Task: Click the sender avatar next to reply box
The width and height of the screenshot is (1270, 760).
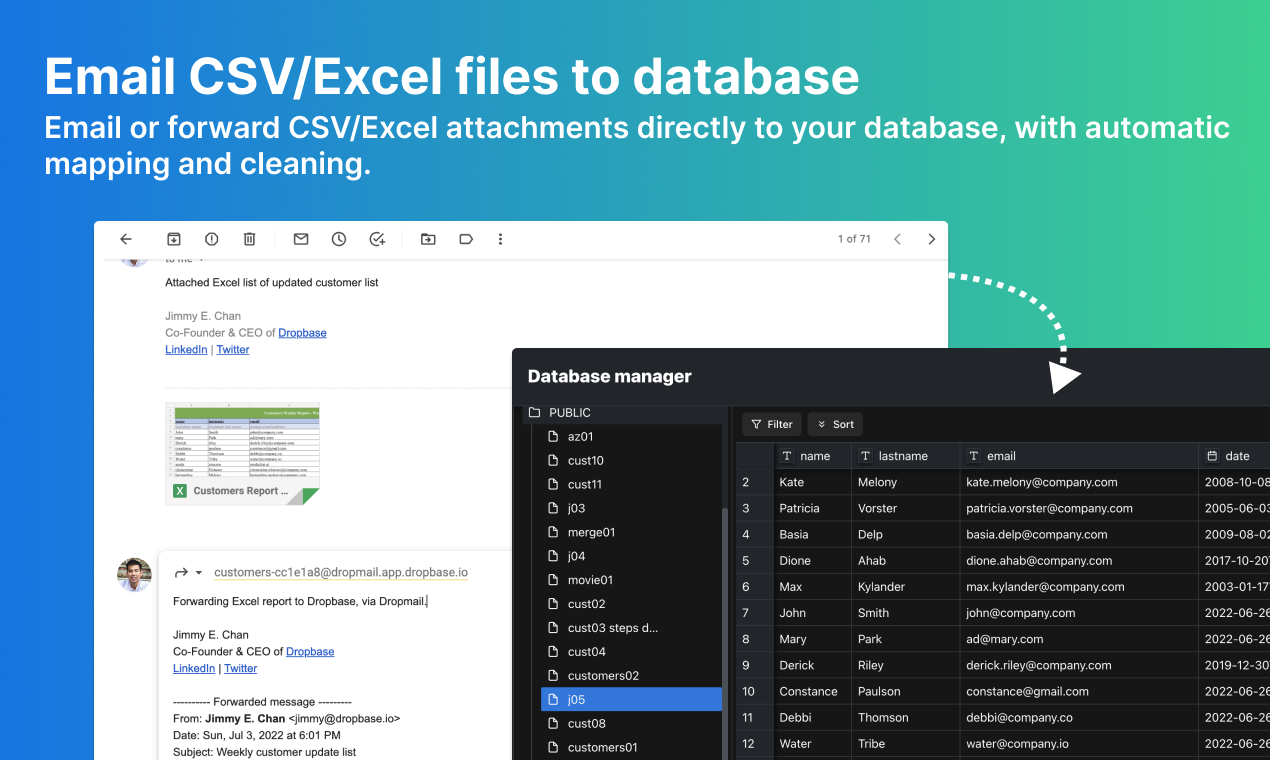Action: (134, 574)
